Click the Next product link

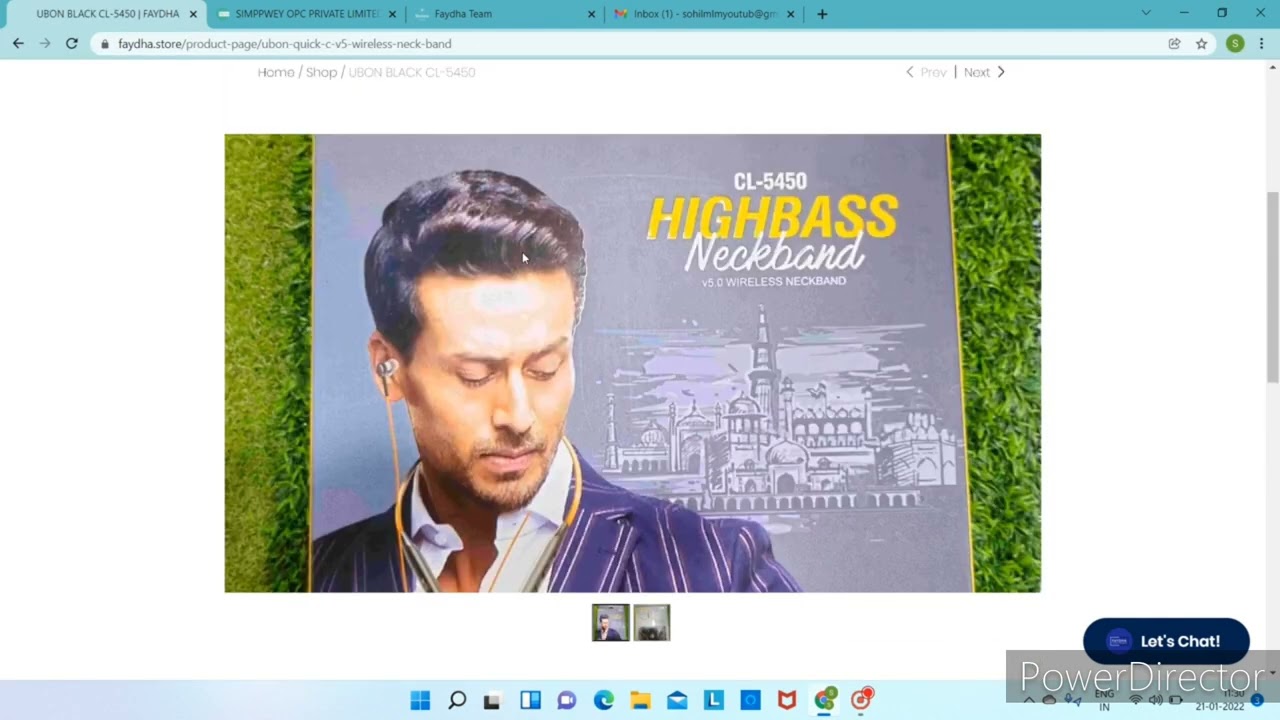(x=984, y=72)
